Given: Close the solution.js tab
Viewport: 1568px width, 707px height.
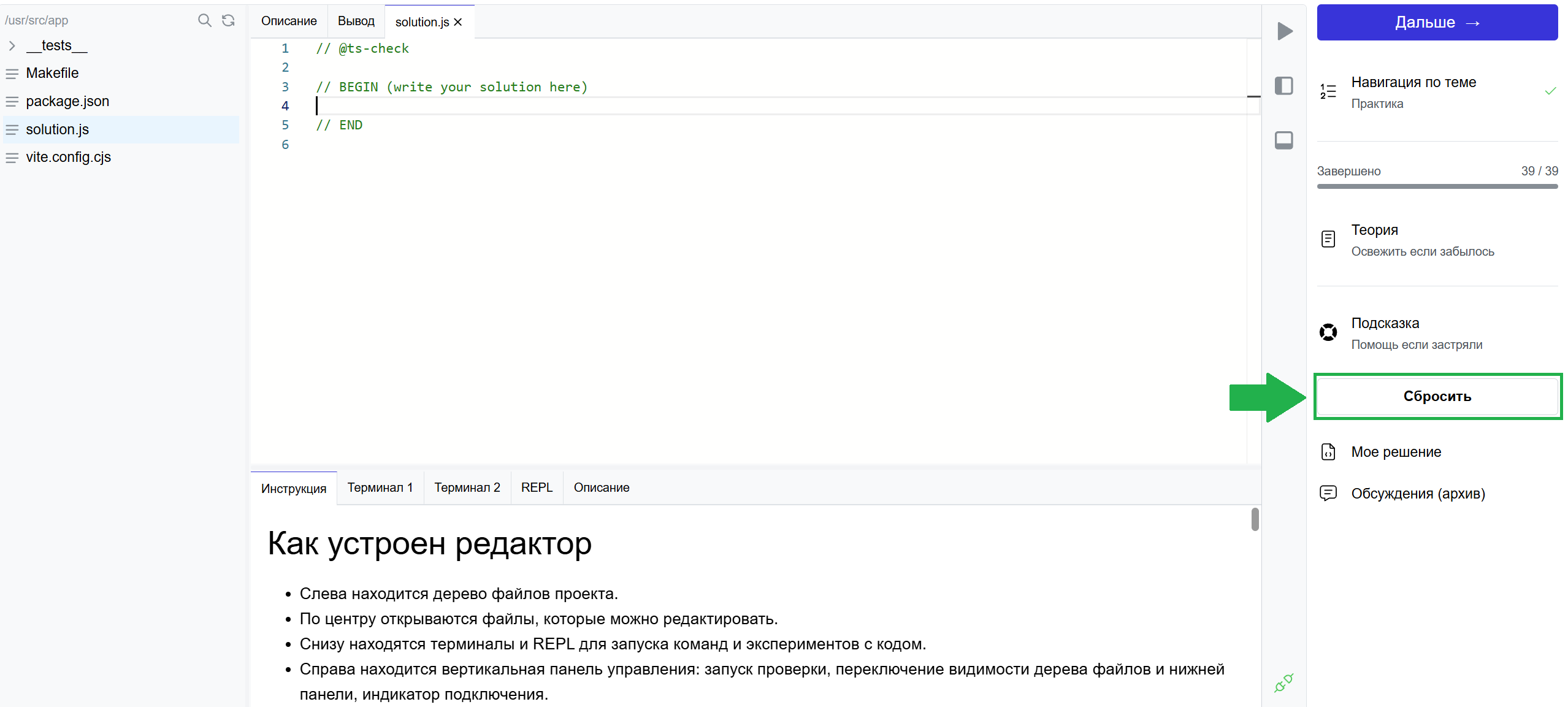Looking at the screenshot, I should pyautogui.click(x=458, y=22).
